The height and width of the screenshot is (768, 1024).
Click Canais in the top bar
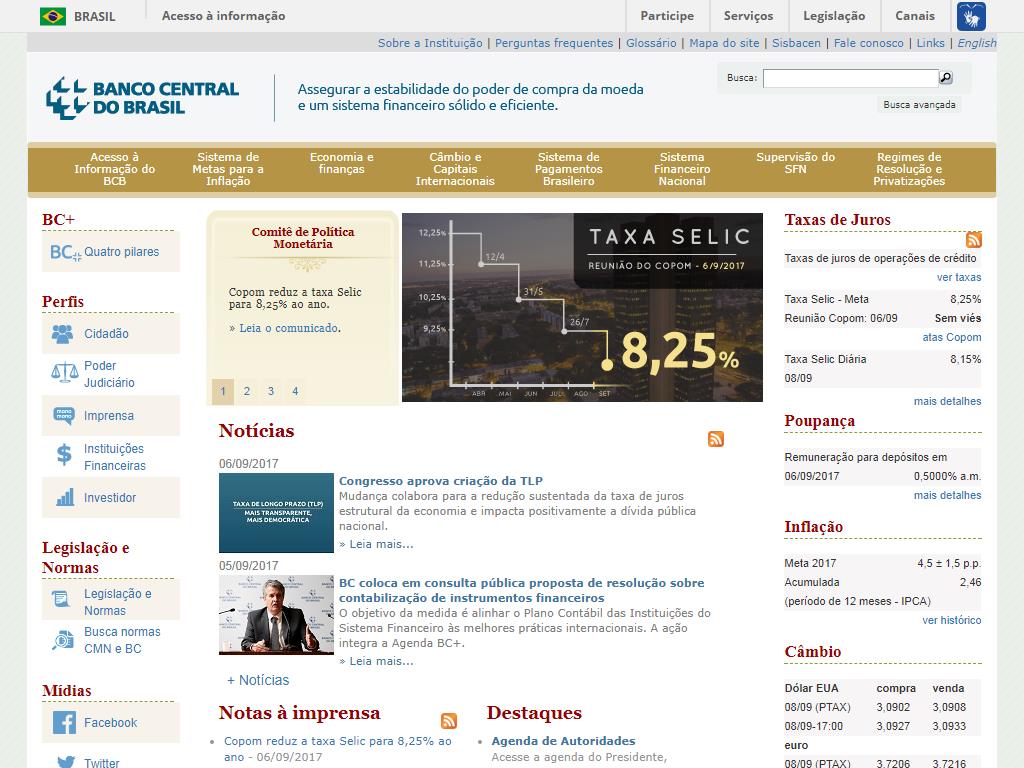(915, 16)
